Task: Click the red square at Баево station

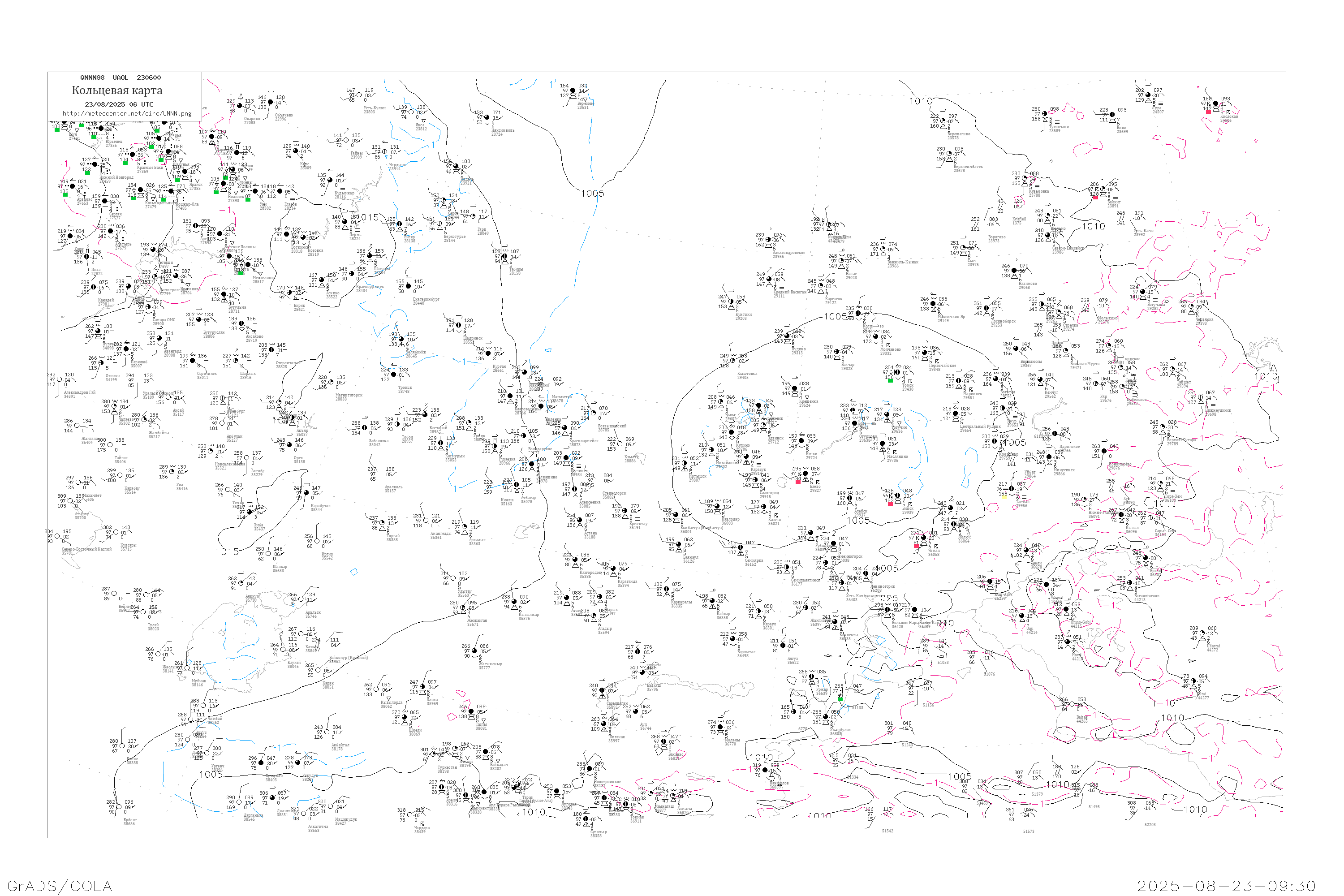Action: 798,482
